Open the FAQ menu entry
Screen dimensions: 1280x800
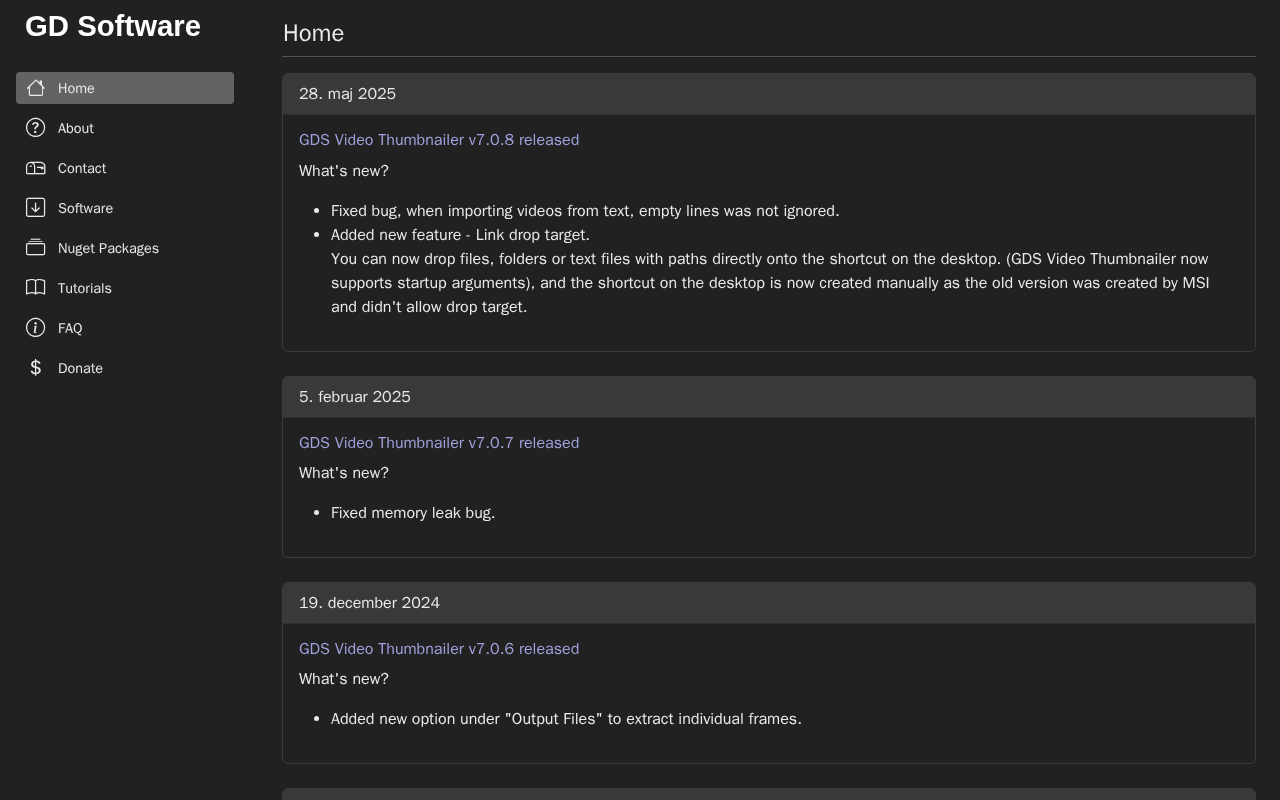pyautogui.click(x=70, y=328)
